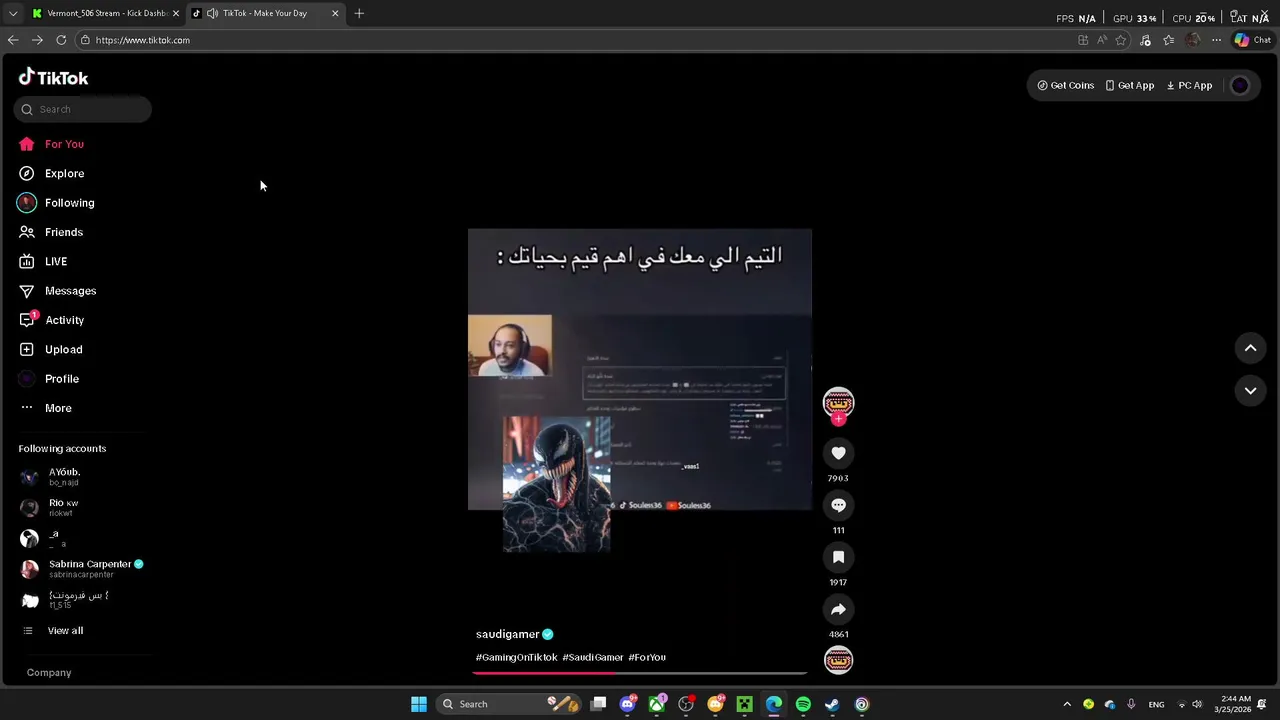Screen dimensions: 1280x720
Task: Go back in the browser
Action: coord(13,40)
